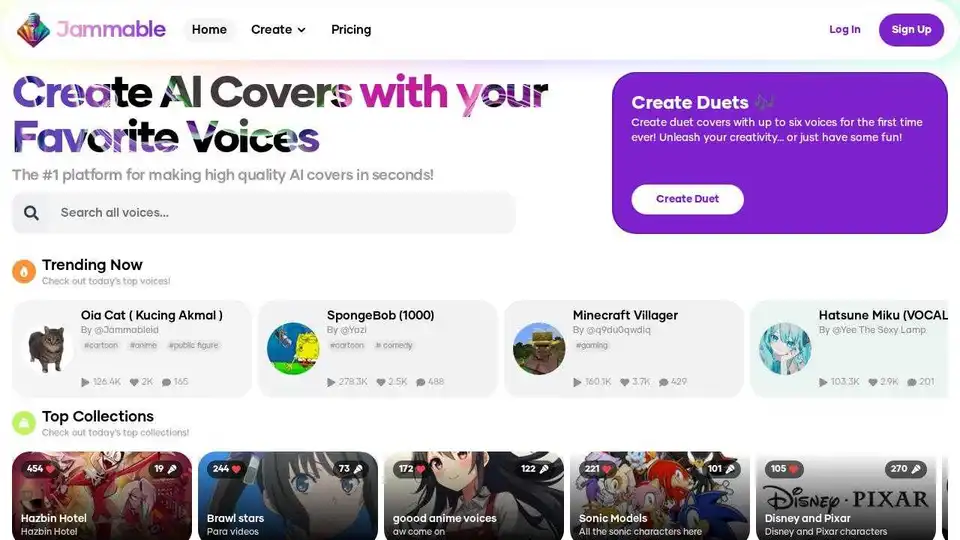Click the comment icon on Minecraft Villager card
Screen dimensions: 960x540
point(664,382)
